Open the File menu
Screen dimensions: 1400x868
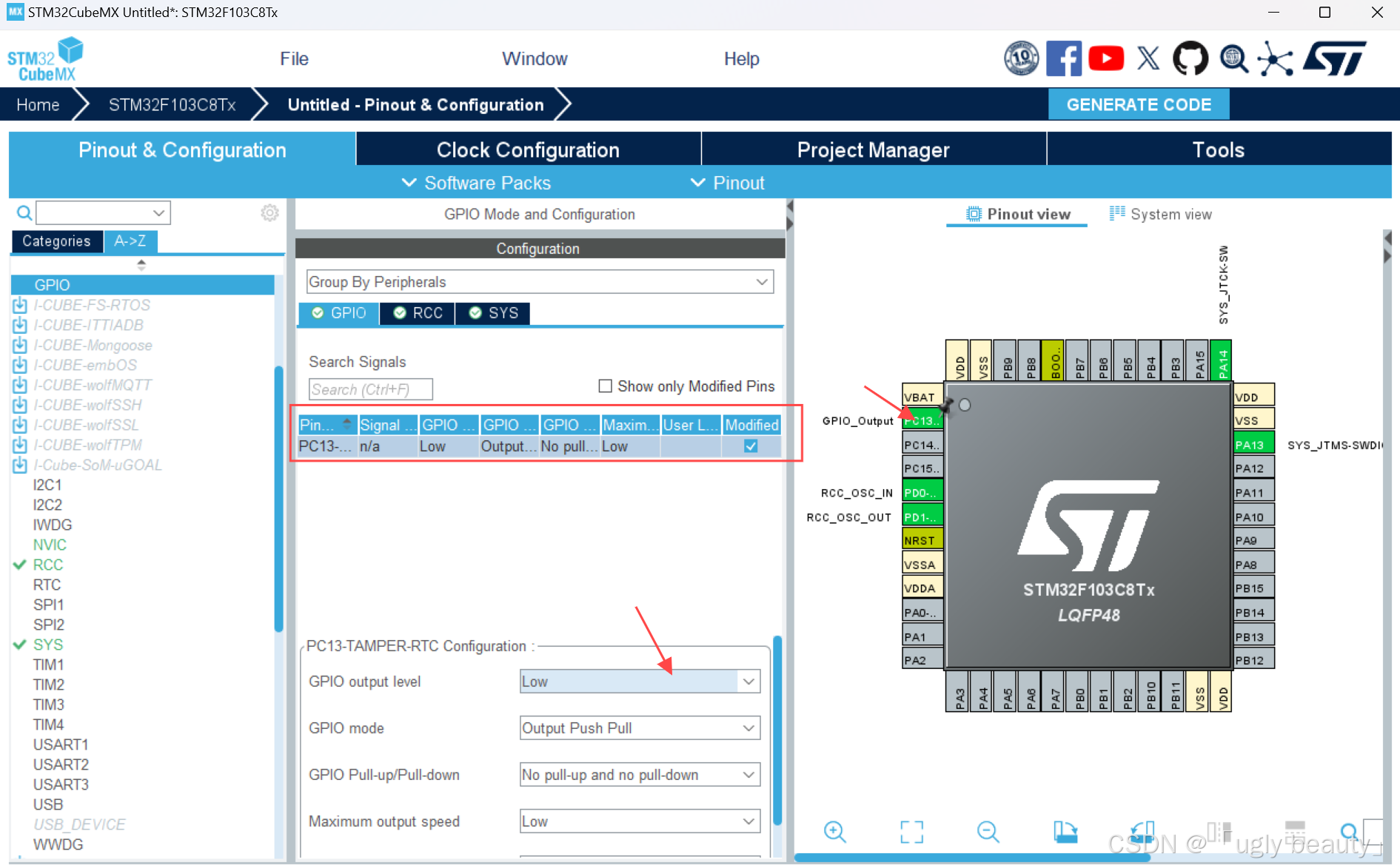[294, 58]
